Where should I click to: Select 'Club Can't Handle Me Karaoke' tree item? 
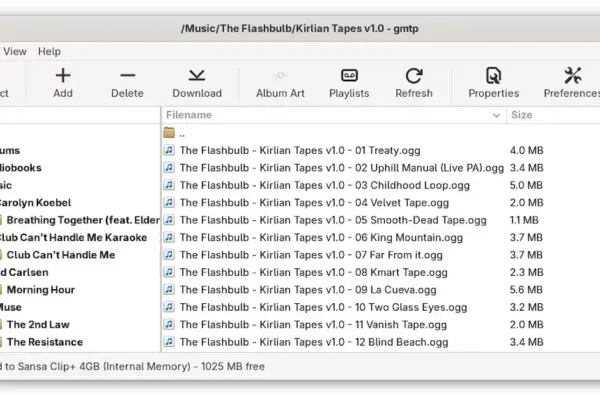coord(73,238)
